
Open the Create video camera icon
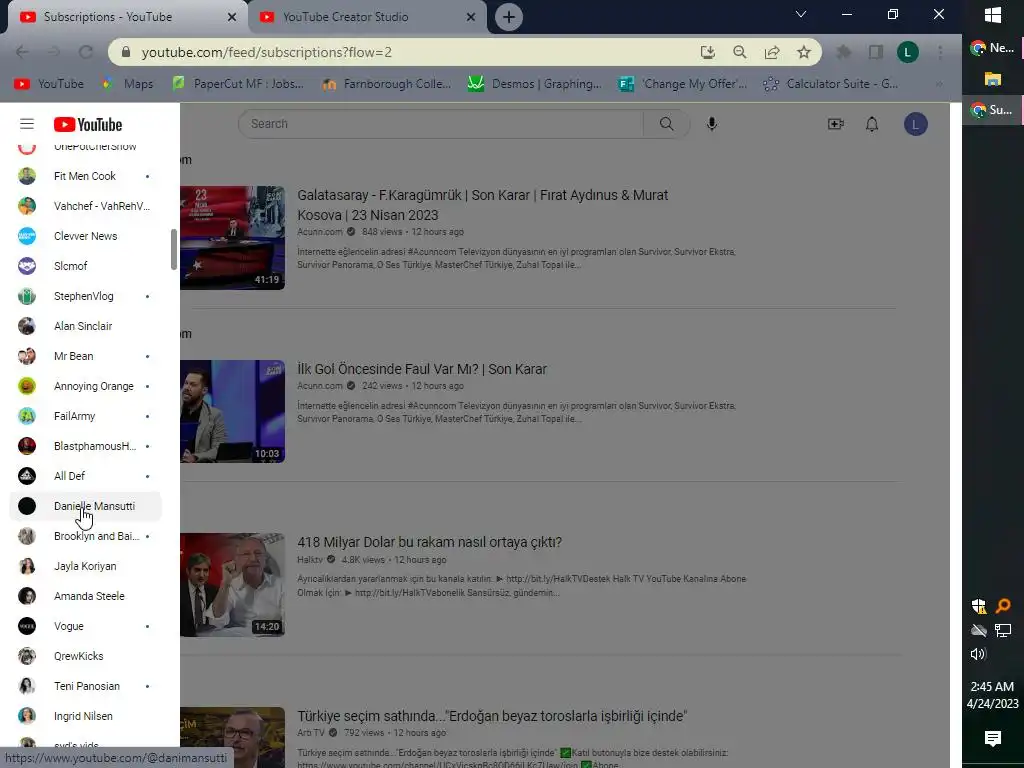(836, 124)
